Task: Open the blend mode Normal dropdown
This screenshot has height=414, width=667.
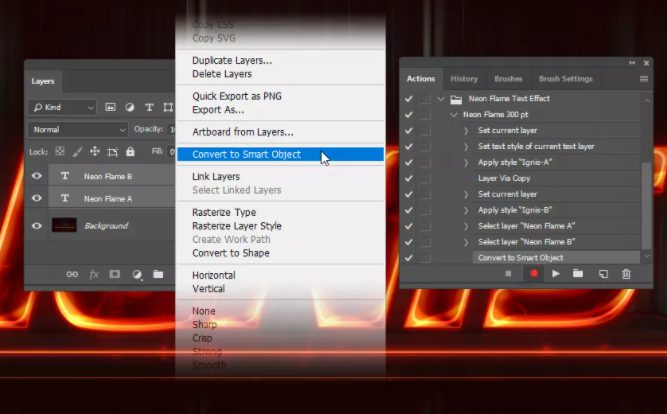Action: pyautogui.click(x=79, y=130)
